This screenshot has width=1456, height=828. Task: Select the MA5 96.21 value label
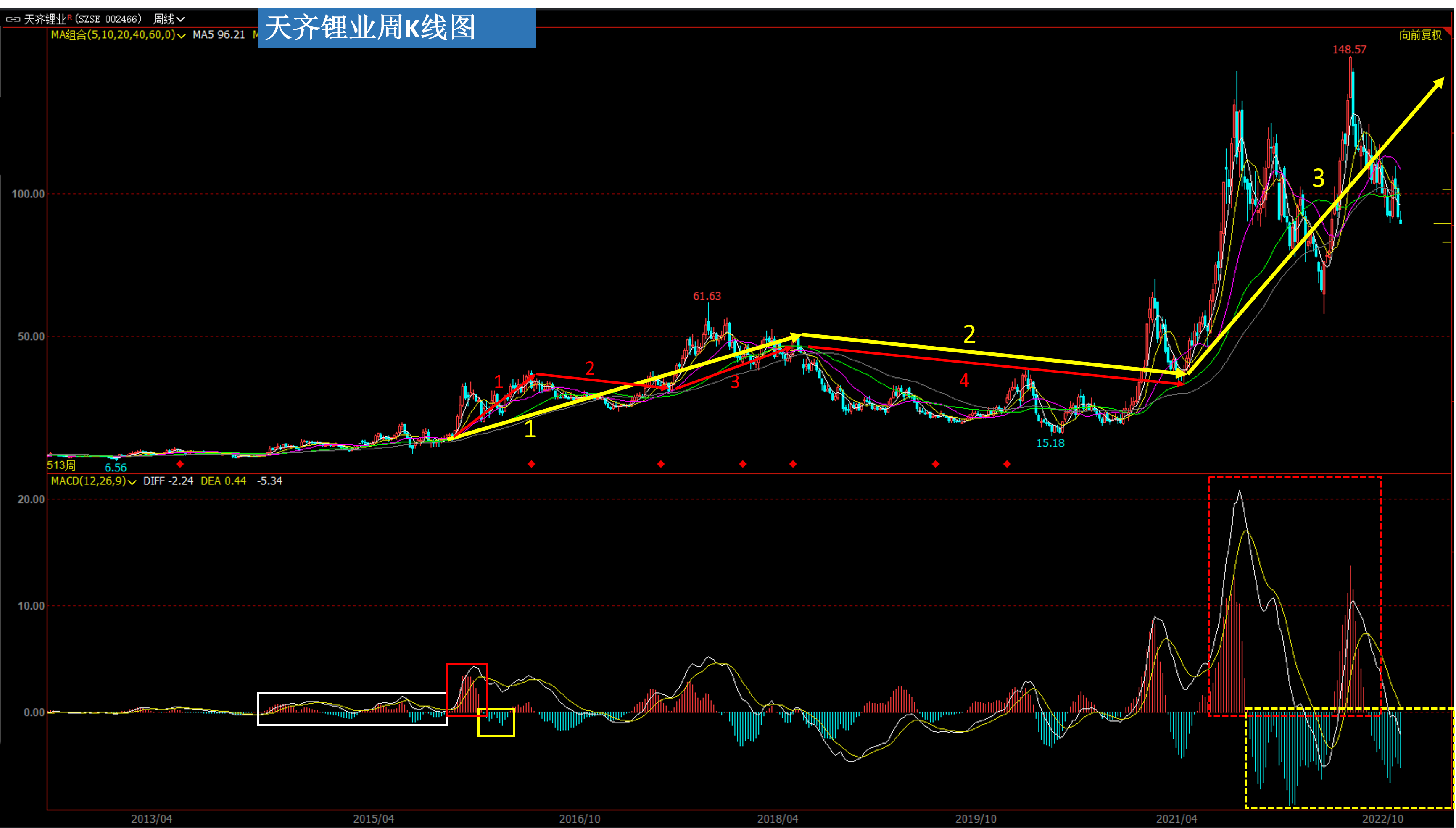[219, 35]
